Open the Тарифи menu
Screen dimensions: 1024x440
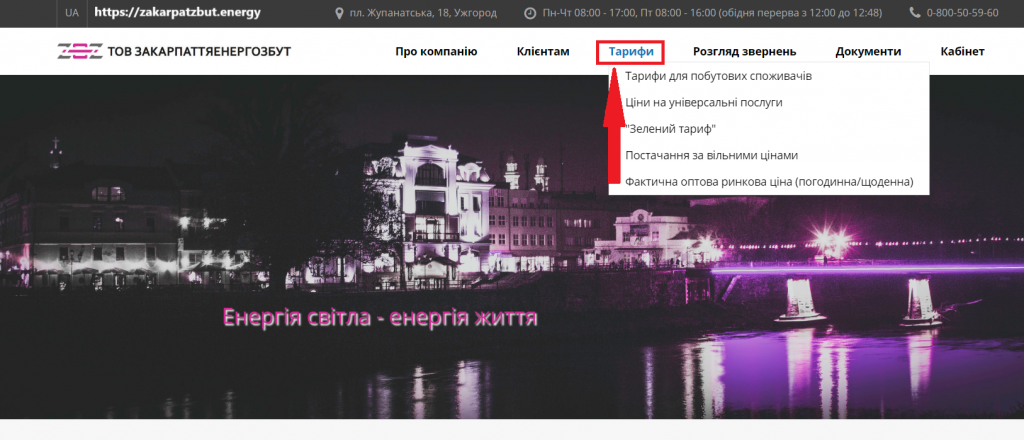tap(631, 51)
